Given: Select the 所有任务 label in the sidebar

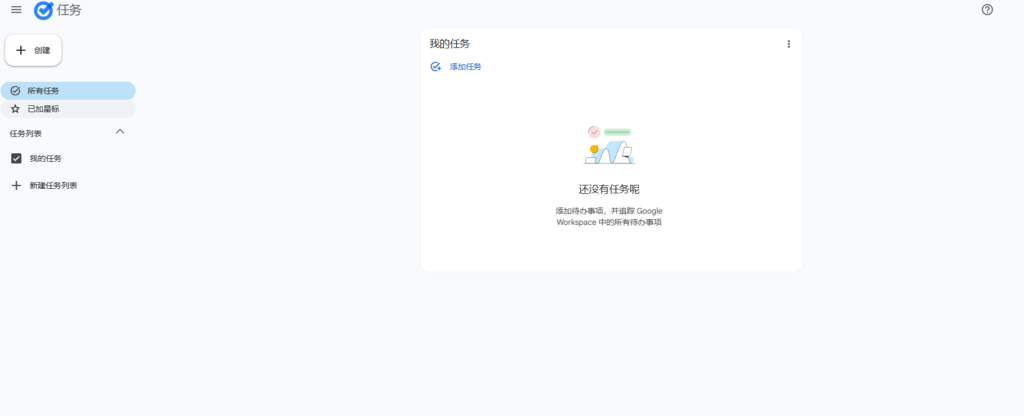Looking at the screenshot, I should click(x=43, y=91).
